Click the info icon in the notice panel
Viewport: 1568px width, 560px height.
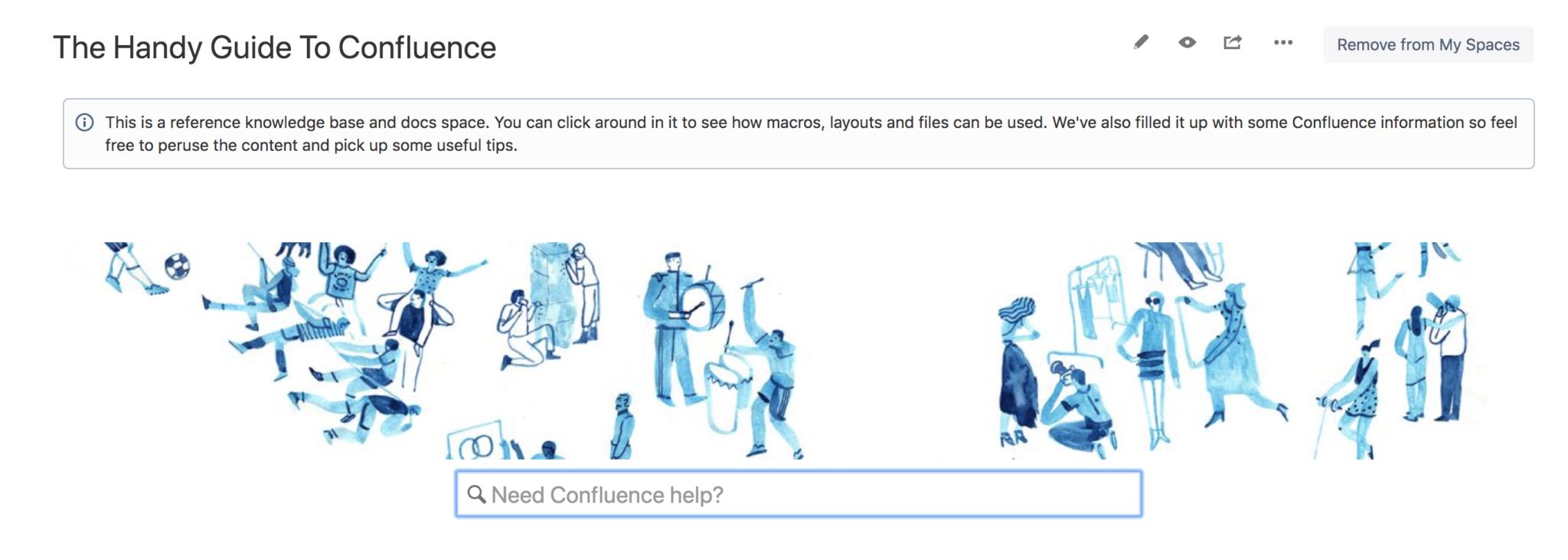(85, 123)
